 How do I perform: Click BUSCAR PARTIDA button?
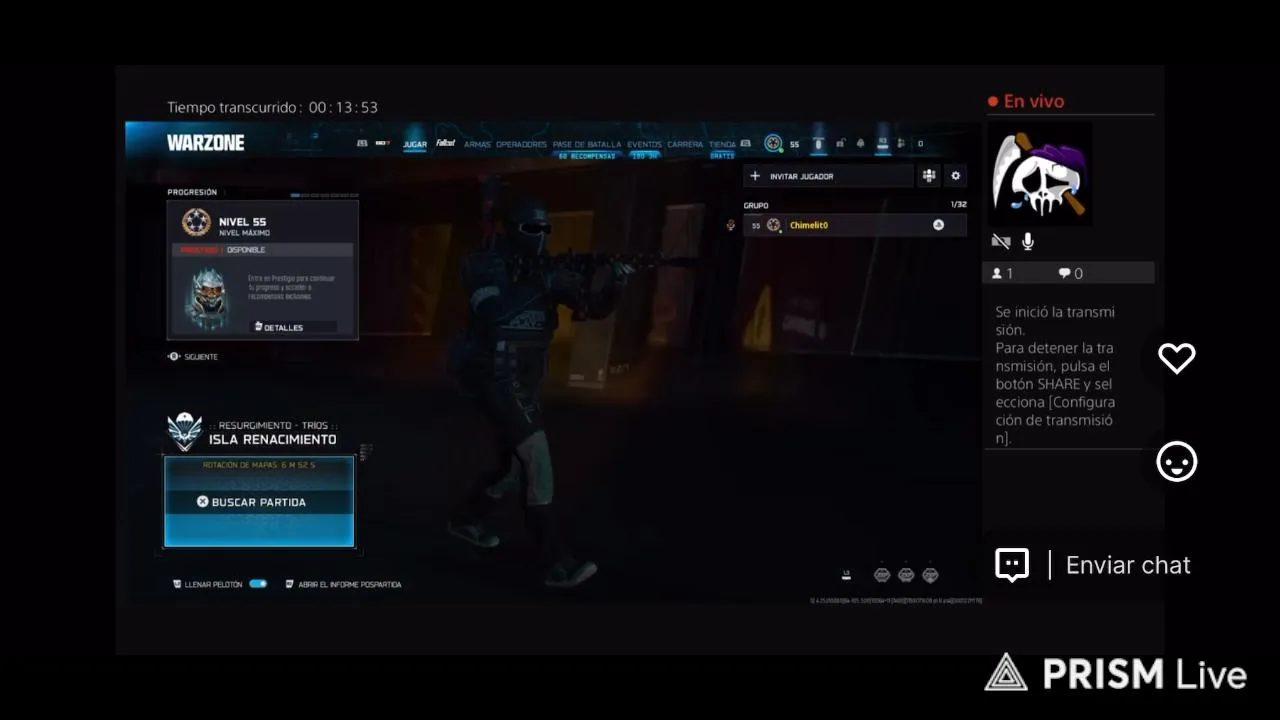pyautogui.click(x=259, y=502)
